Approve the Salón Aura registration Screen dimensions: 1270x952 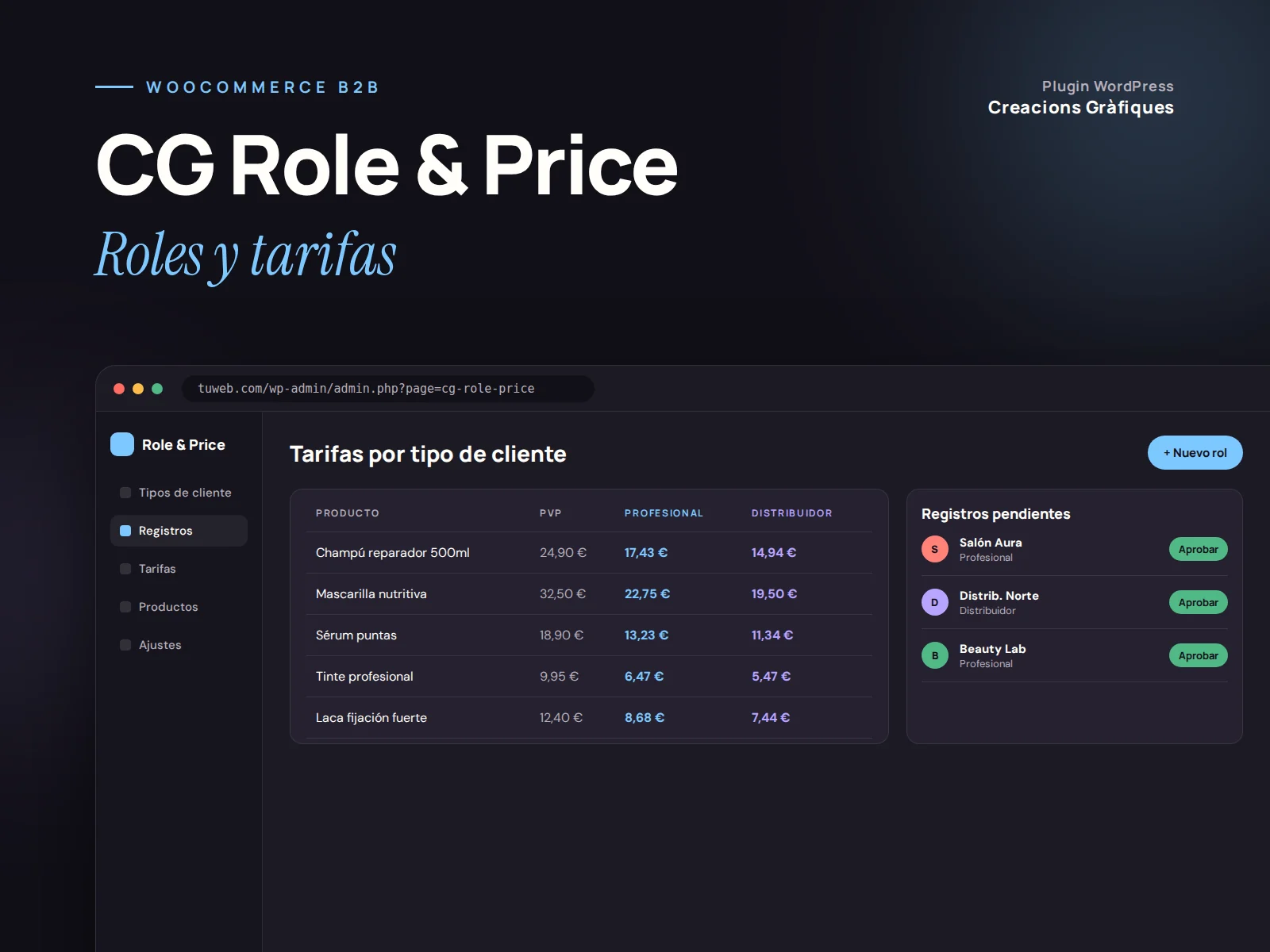(x=1199, y=549)
